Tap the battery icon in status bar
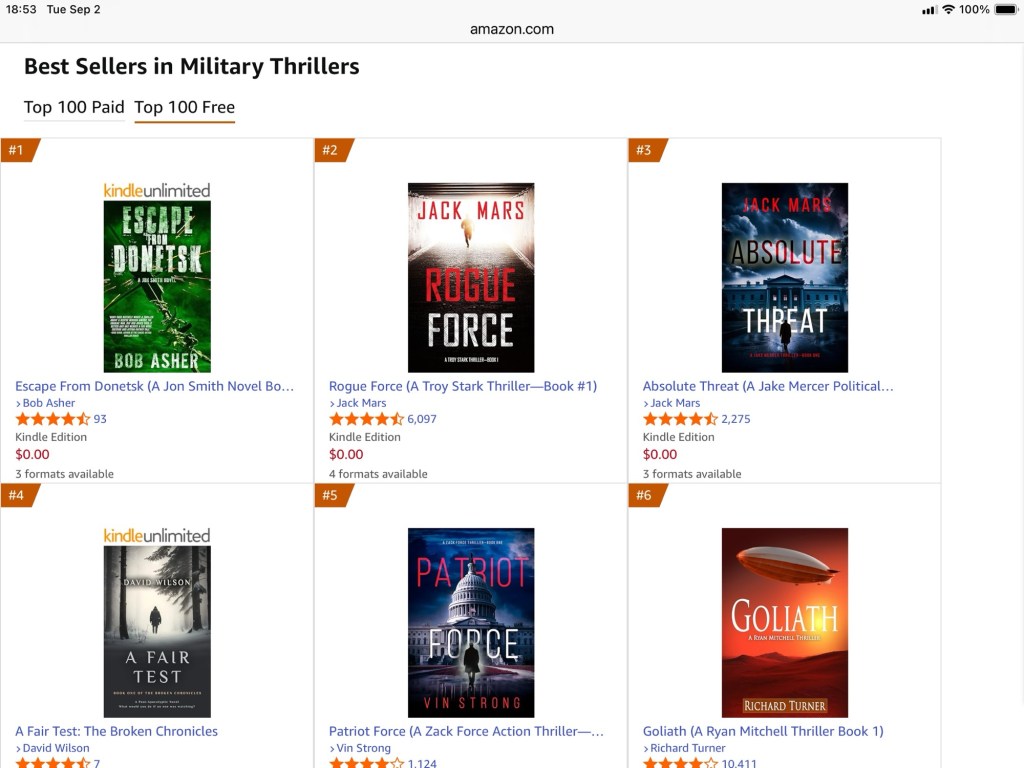1024x768 pixels. pos(1005,9)
